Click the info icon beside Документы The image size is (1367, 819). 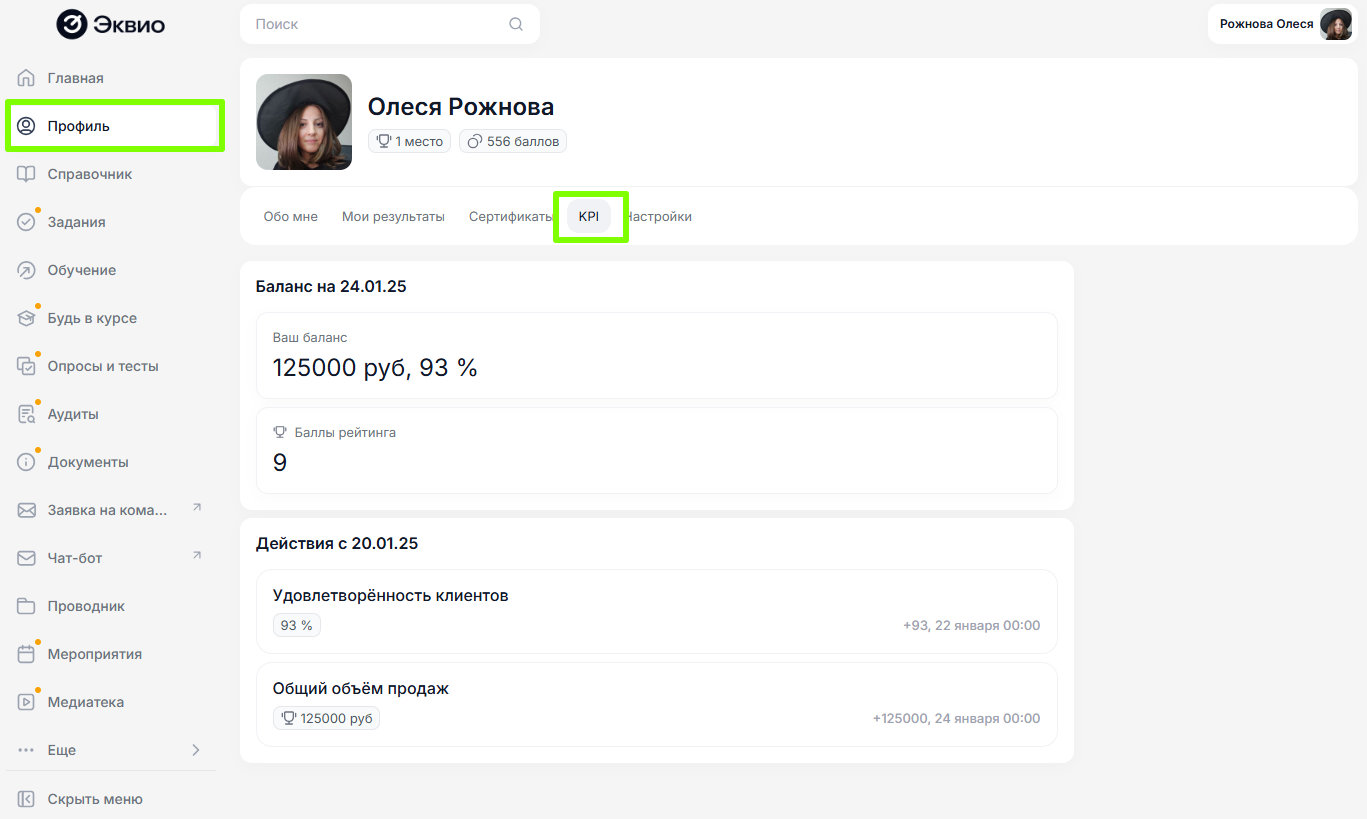tap(27, 462)
